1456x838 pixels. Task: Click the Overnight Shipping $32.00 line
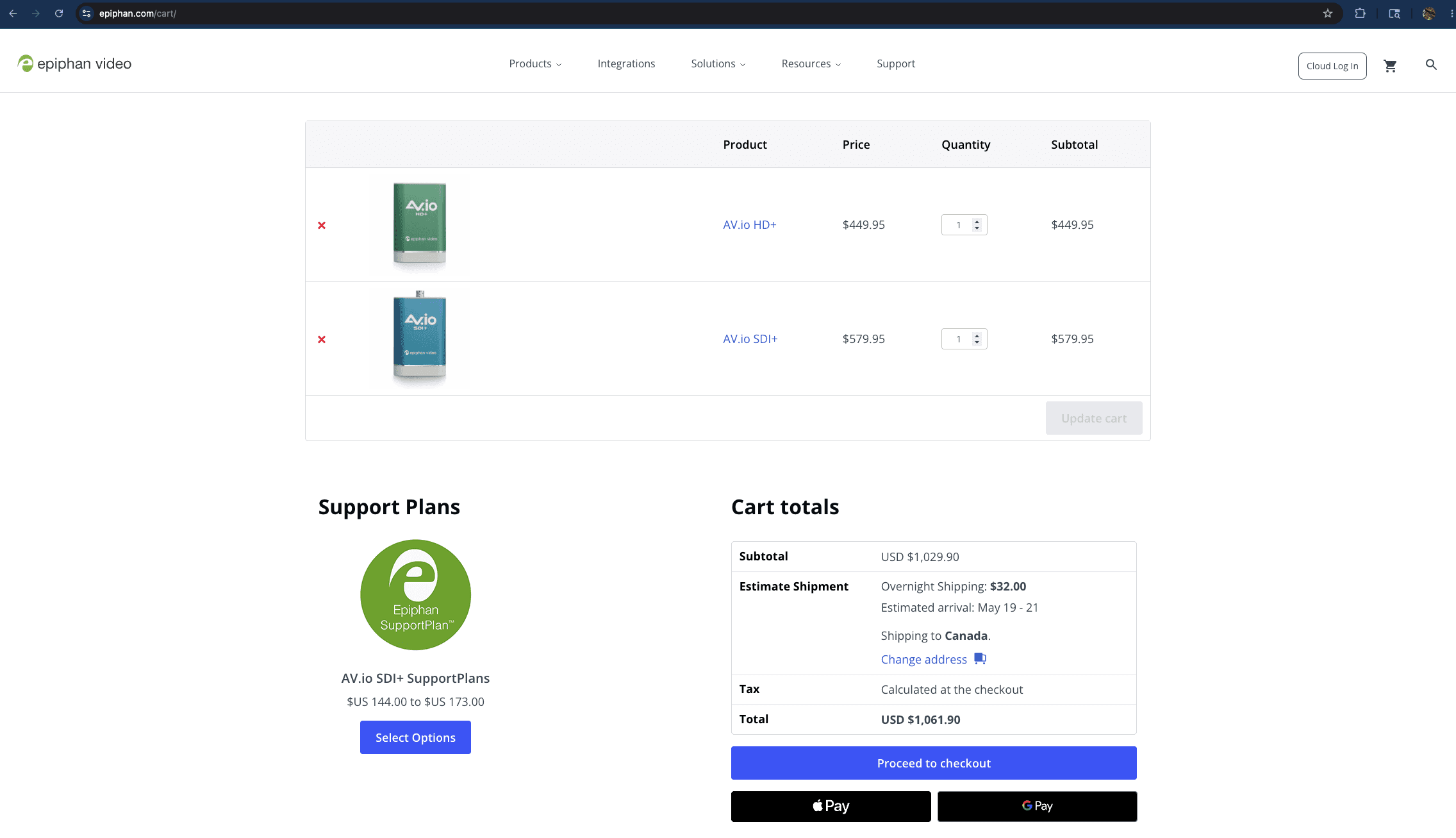point(954,586)
